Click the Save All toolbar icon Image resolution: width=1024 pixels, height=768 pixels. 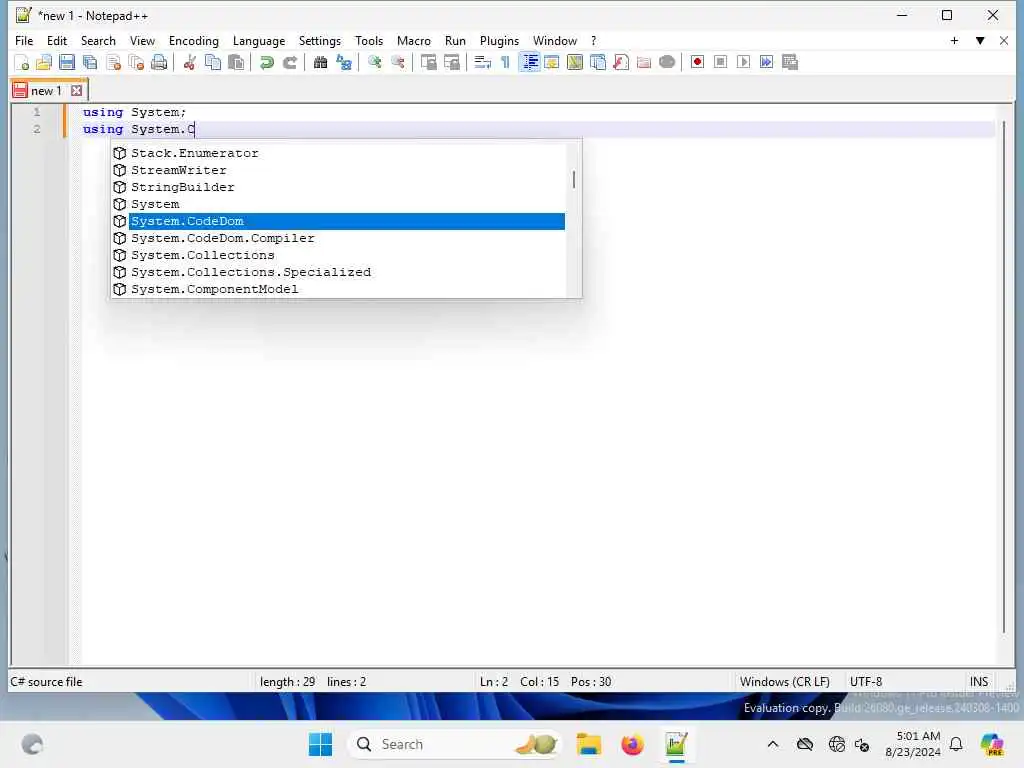click(x=90, y=62)
